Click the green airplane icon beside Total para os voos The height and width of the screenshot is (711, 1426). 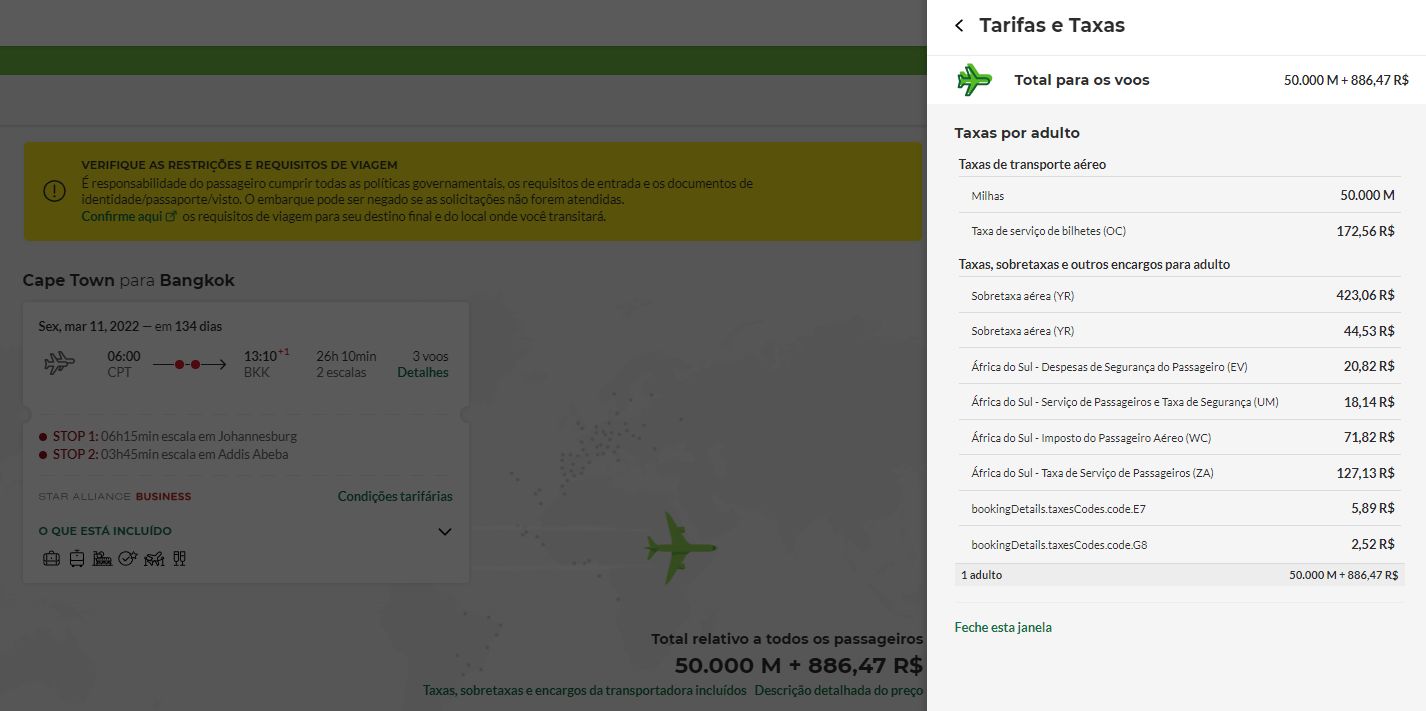click(973, 80)
